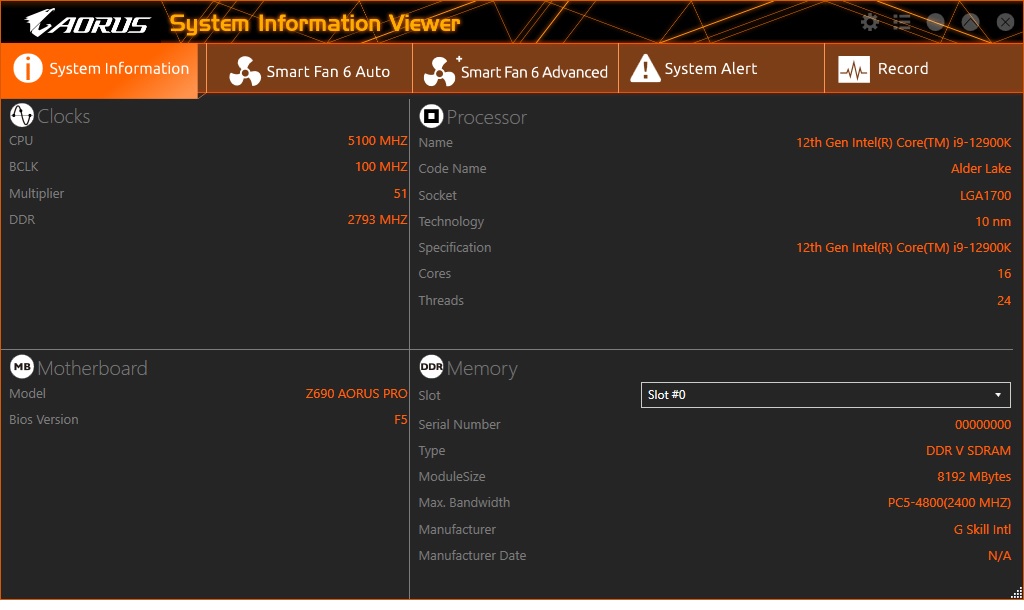Click the motherboard model Z690 AORUS PRO

tap(357, 393)
